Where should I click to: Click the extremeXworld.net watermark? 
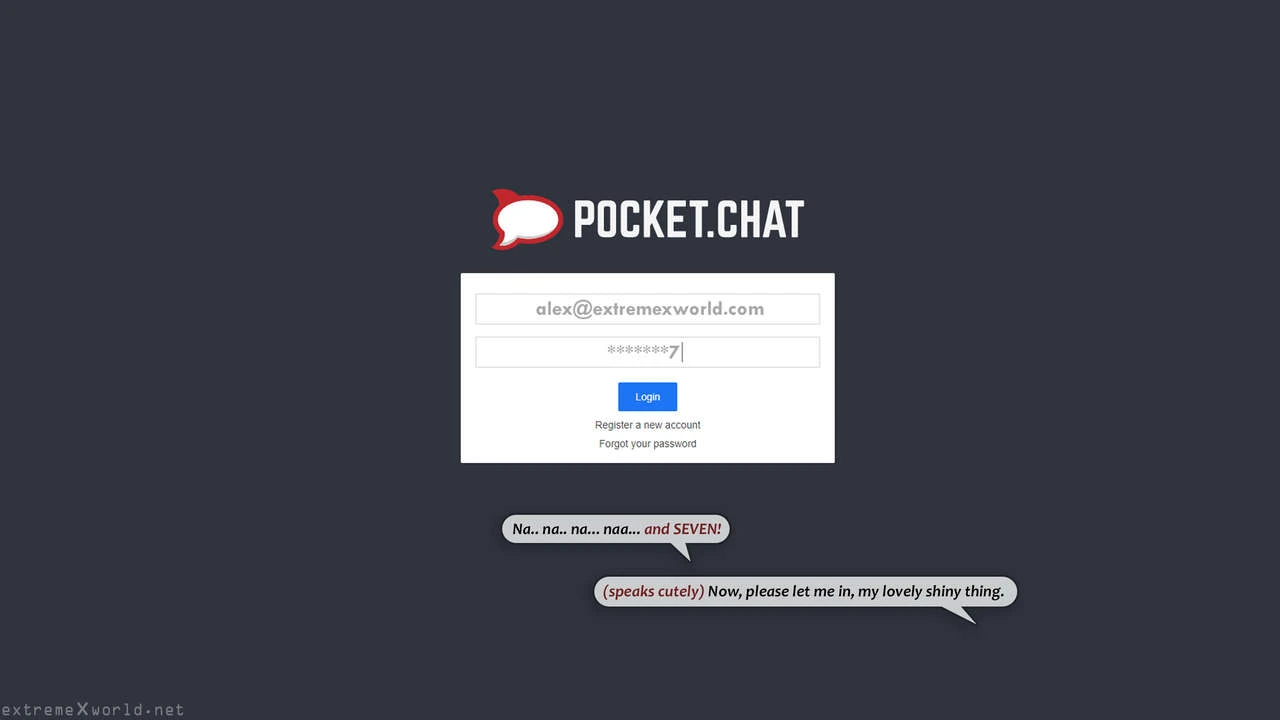(93, 710)
